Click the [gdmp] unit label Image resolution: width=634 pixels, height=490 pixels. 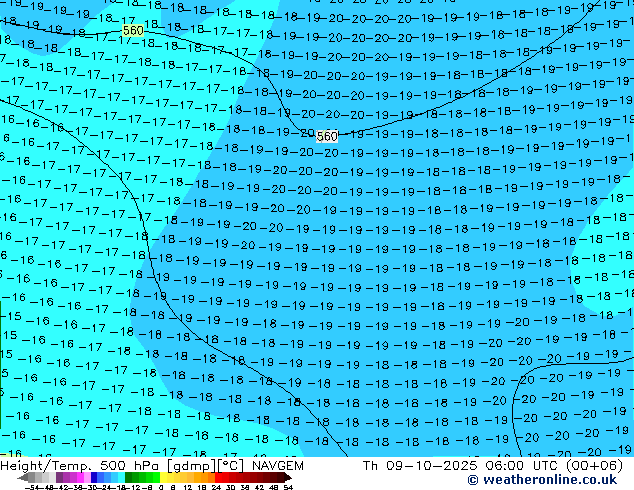(191, 466)
